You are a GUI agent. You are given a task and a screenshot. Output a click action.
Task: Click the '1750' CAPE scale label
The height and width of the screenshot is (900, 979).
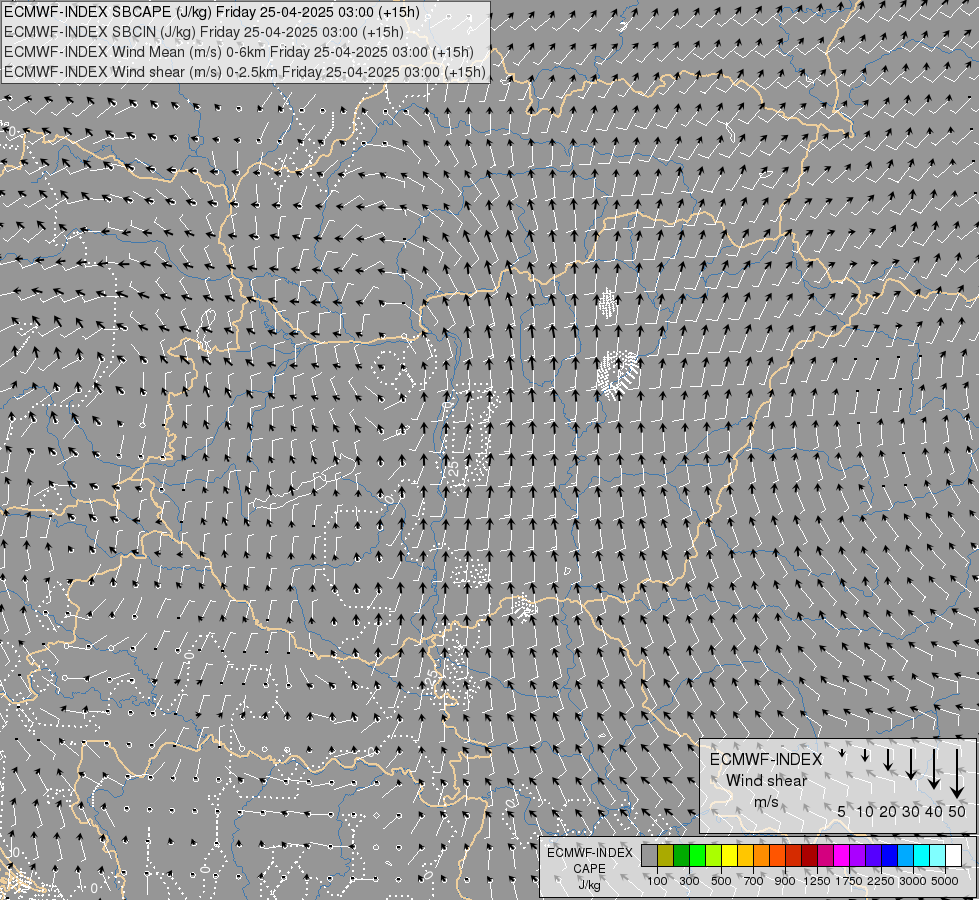click(849, 881)
